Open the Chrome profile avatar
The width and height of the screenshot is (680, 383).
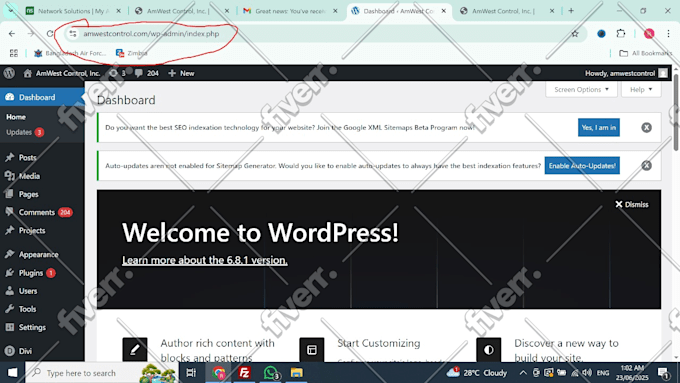649,33
